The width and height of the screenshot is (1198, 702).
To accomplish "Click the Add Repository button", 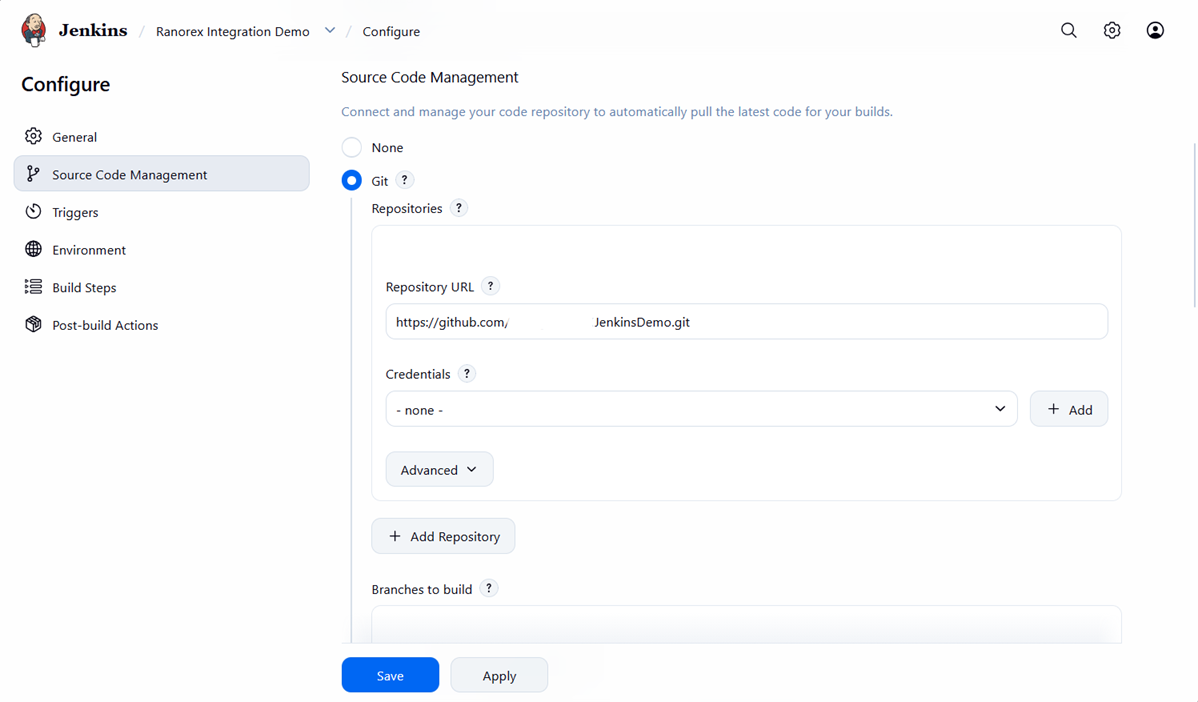I will click(x=443, y=536).
